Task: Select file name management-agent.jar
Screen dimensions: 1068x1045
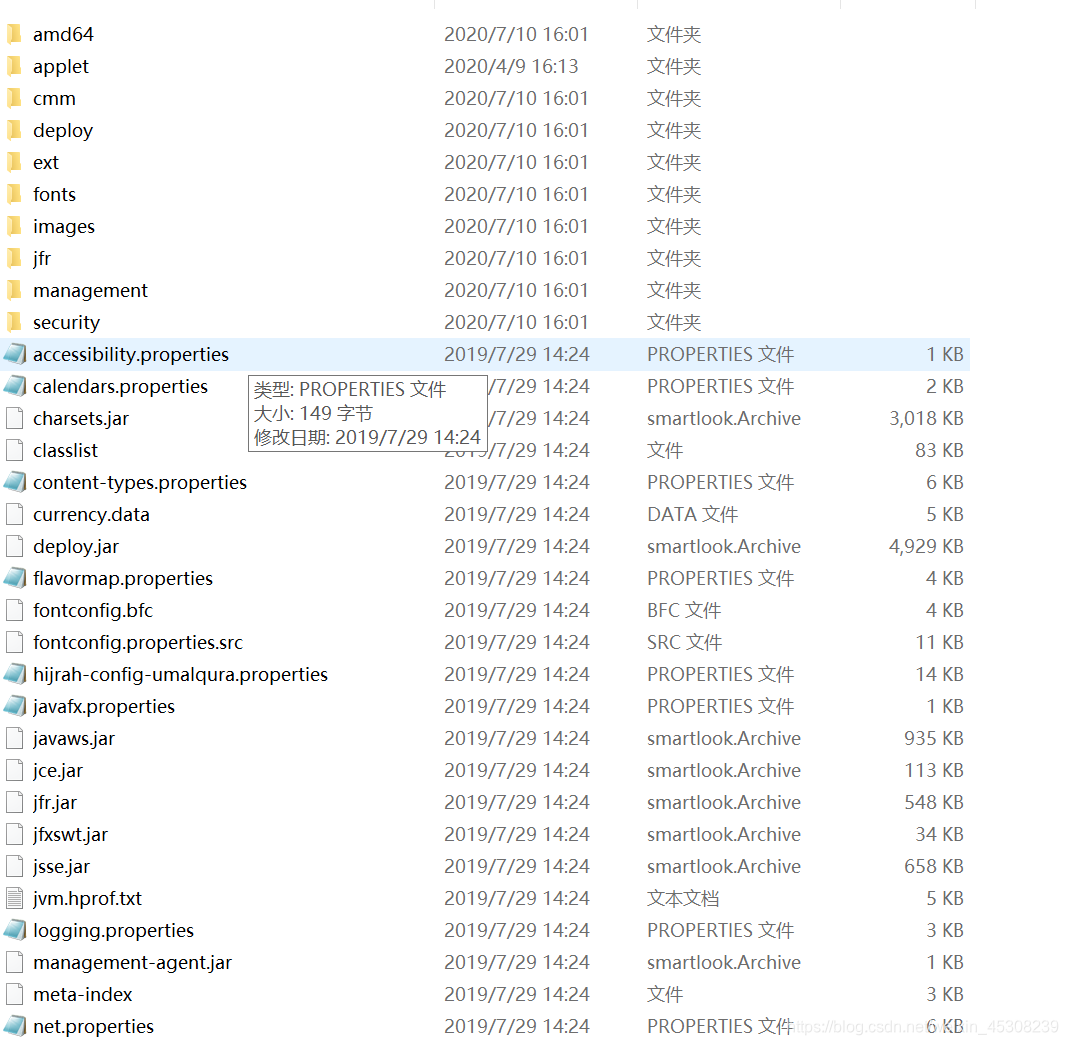Action: tap(132, 963)
